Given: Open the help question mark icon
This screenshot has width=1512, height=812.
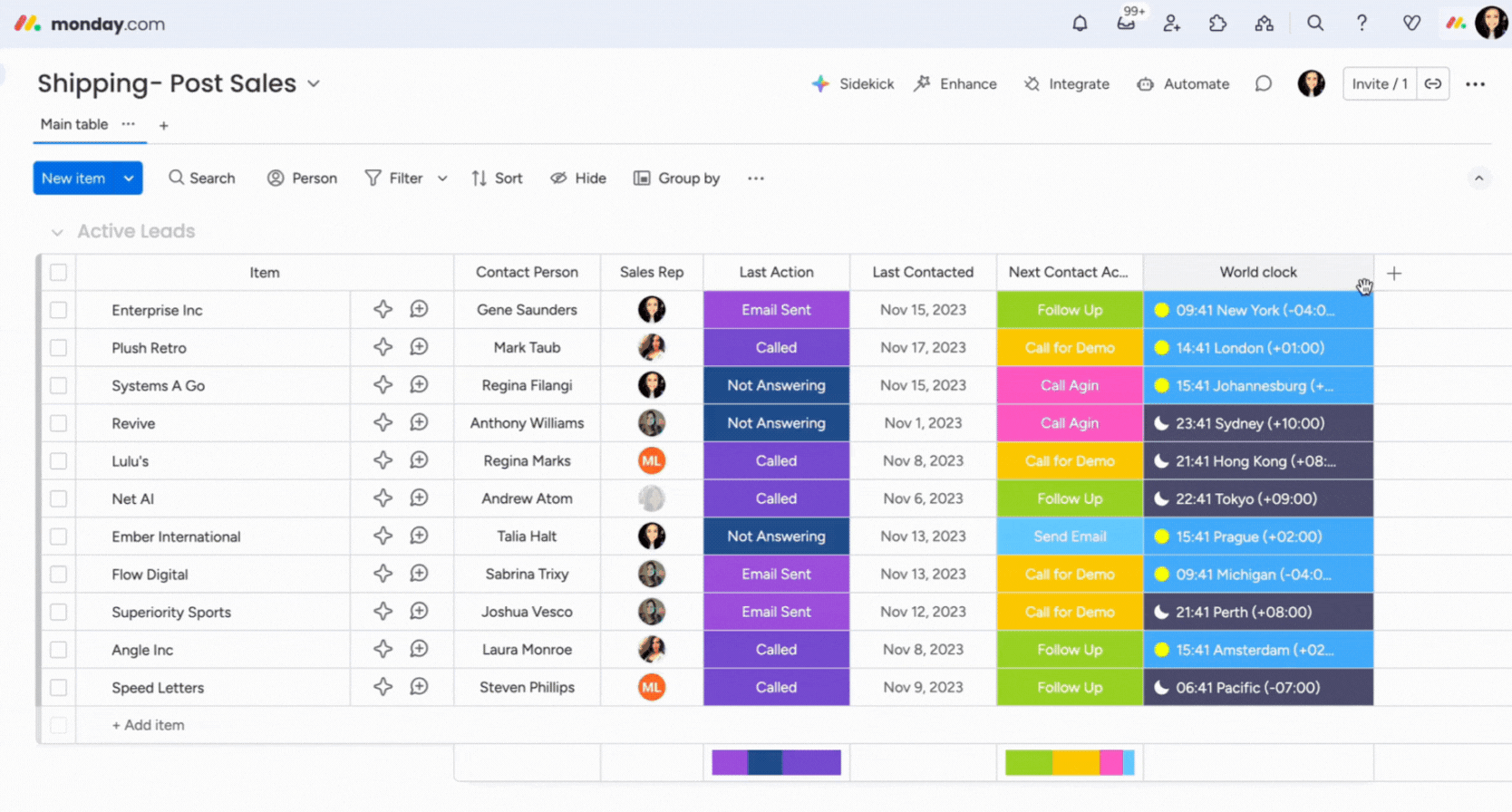Looking at the screenshot, I should click(1362, 24).
